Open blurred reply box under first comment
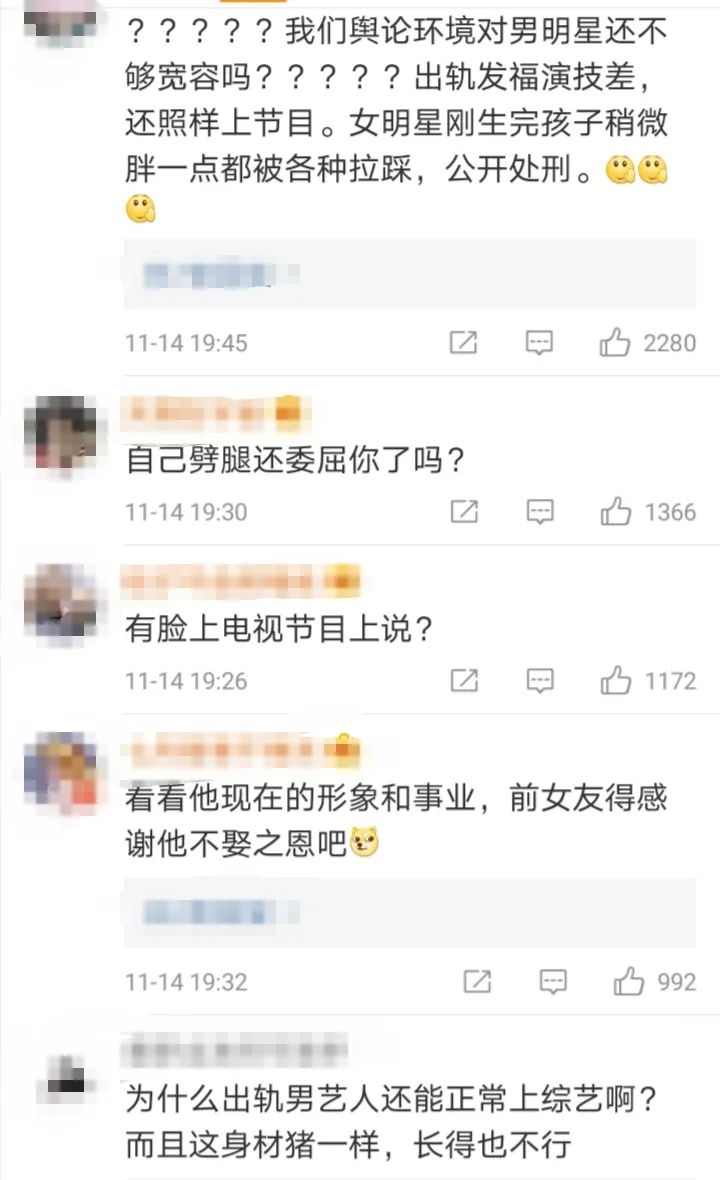 tap(410, 274)
